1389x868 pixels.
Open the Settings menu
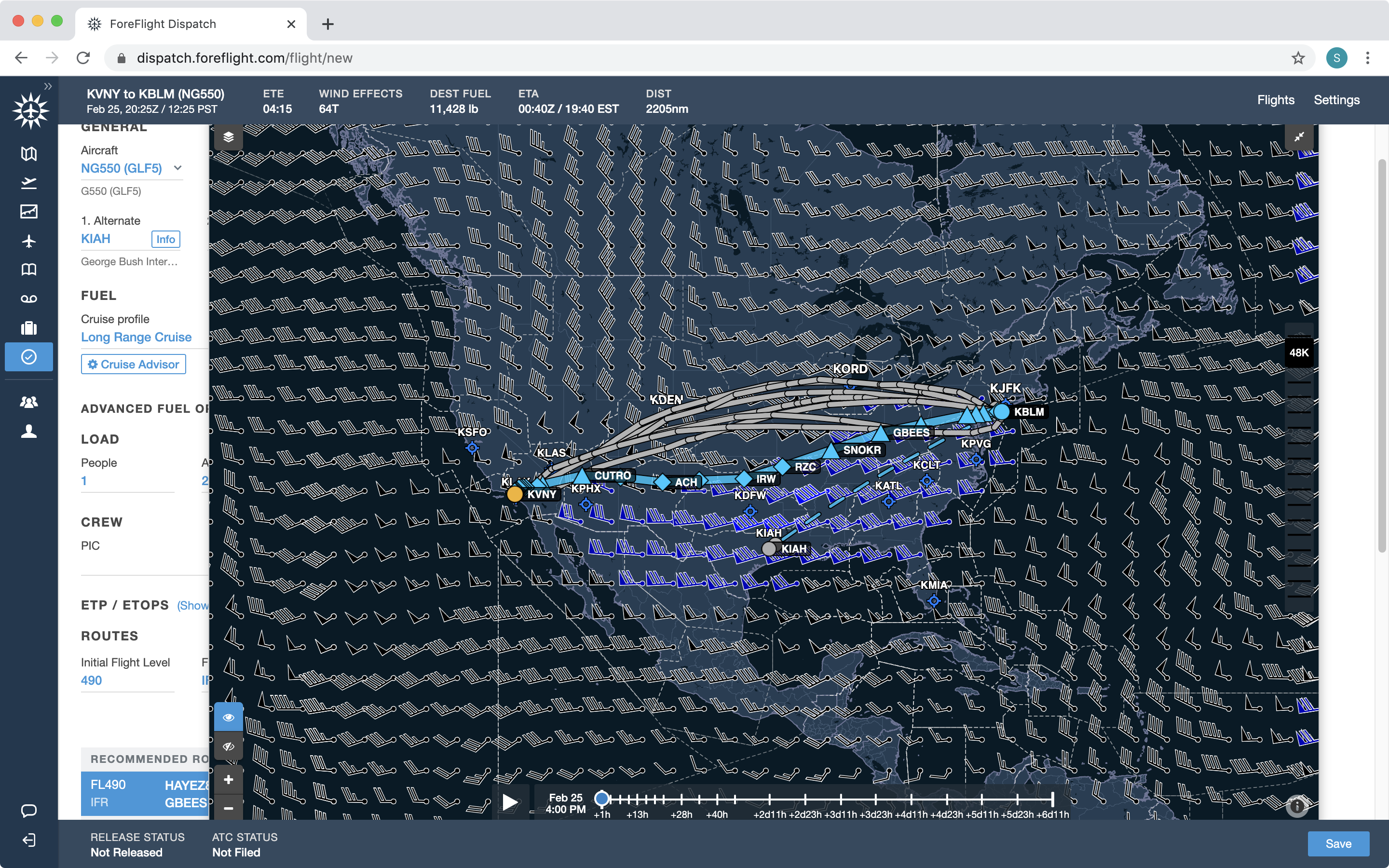pyautogui.click(x=1336, y=99)
